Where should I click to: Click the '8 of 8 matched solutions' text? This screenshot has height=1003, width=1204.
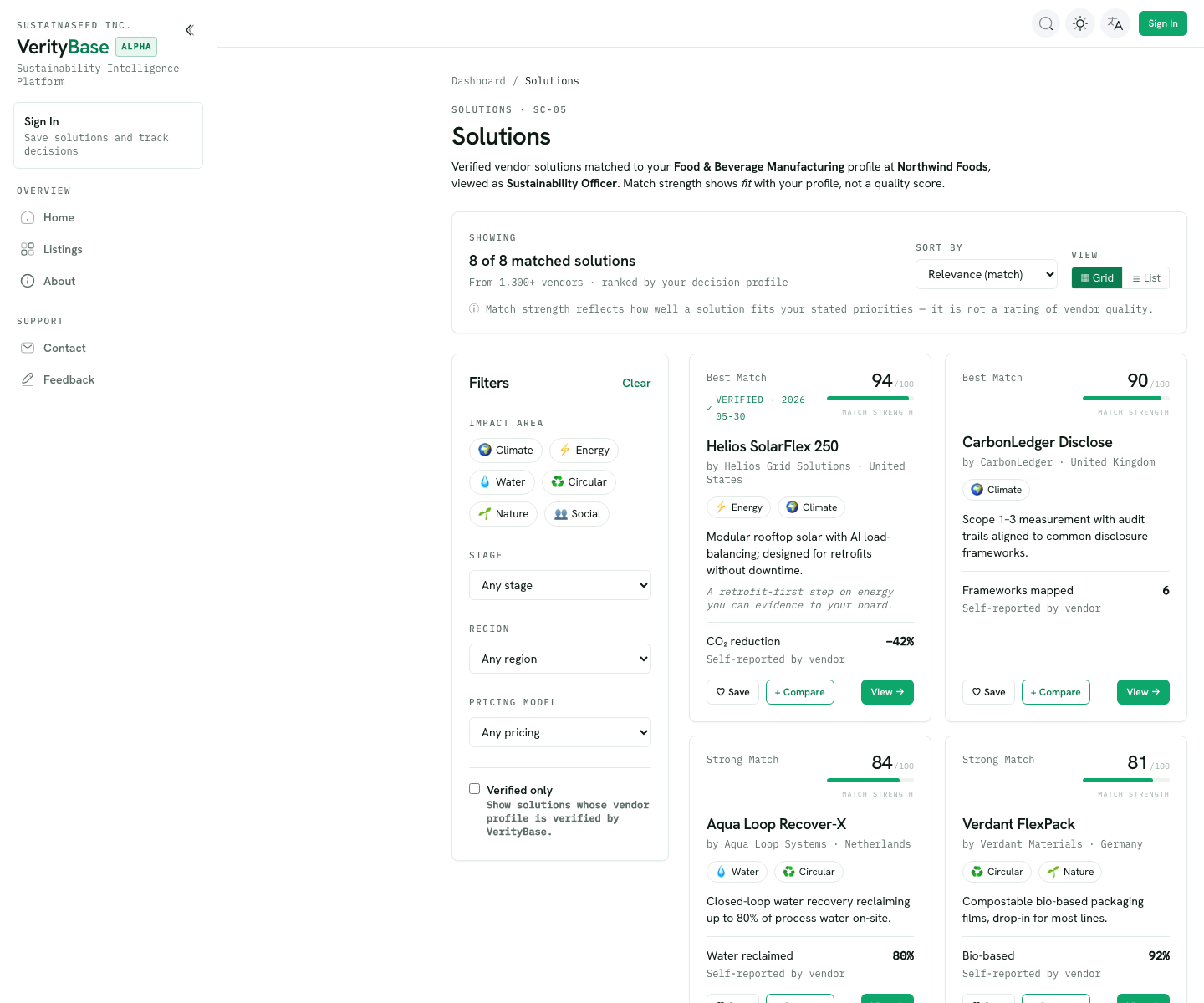(552, 261)
